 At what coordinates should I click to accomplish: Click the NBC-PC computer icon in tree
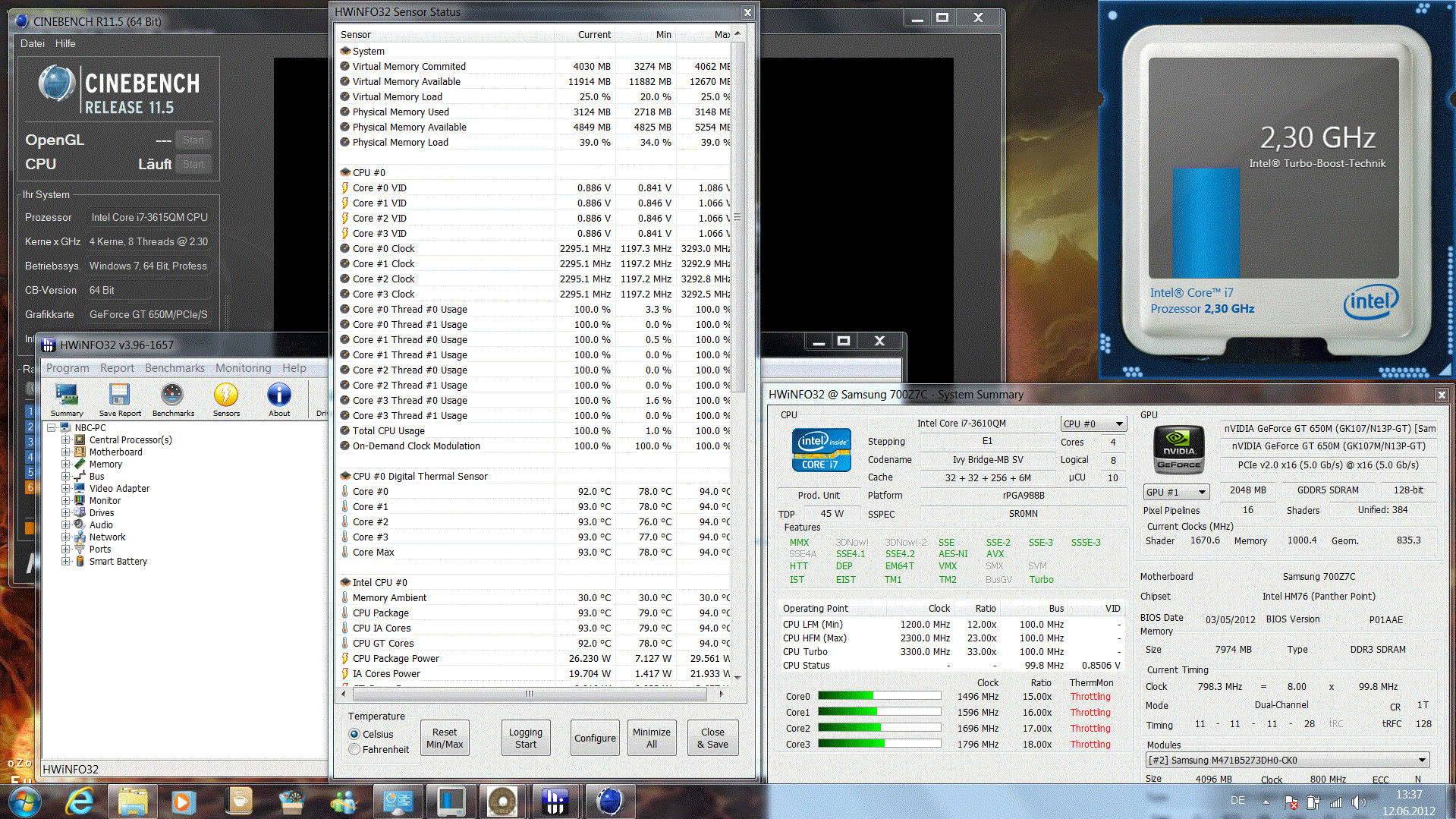click(x=65, y=427)
